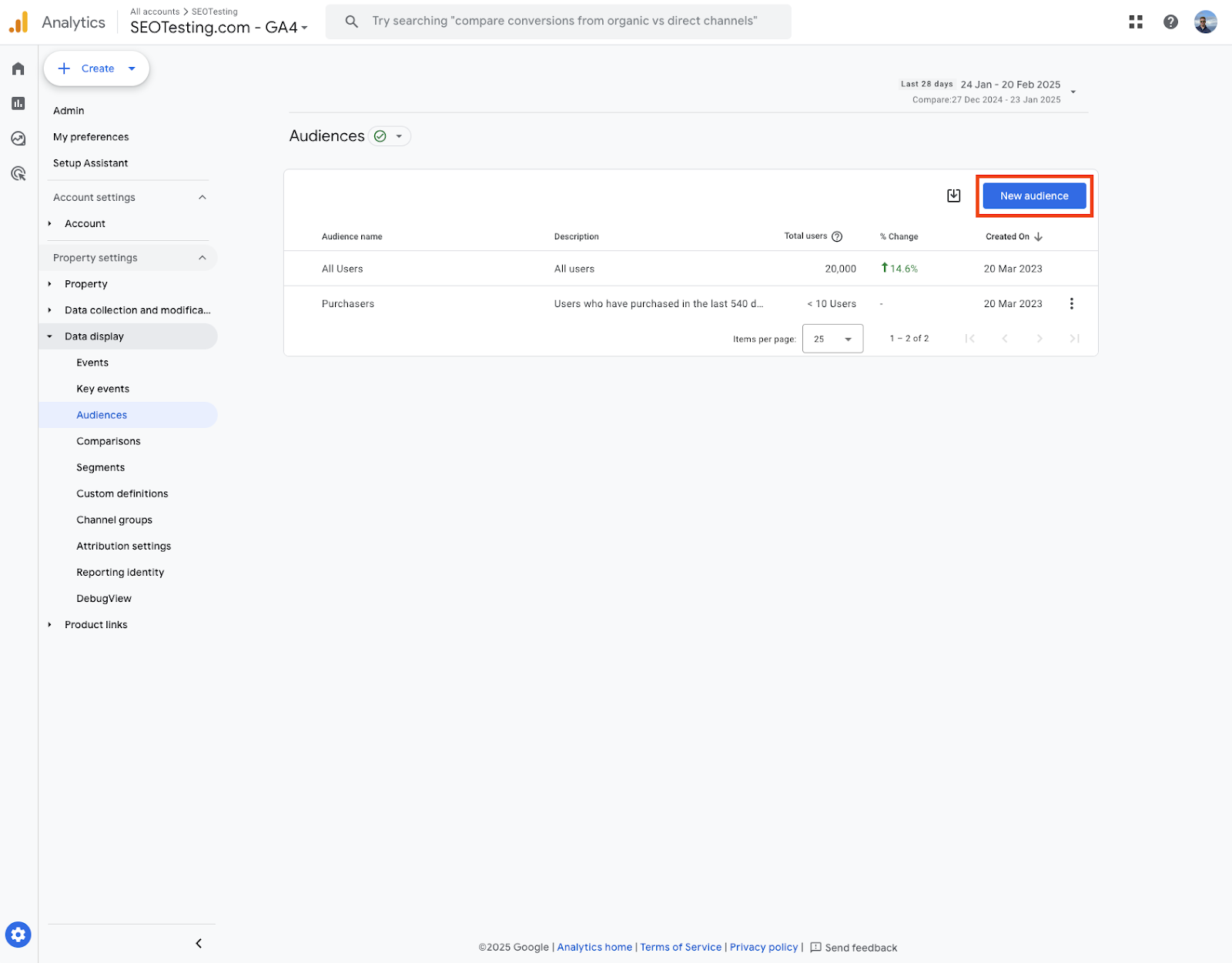Open the more options menu for Purchasers

1071,304
